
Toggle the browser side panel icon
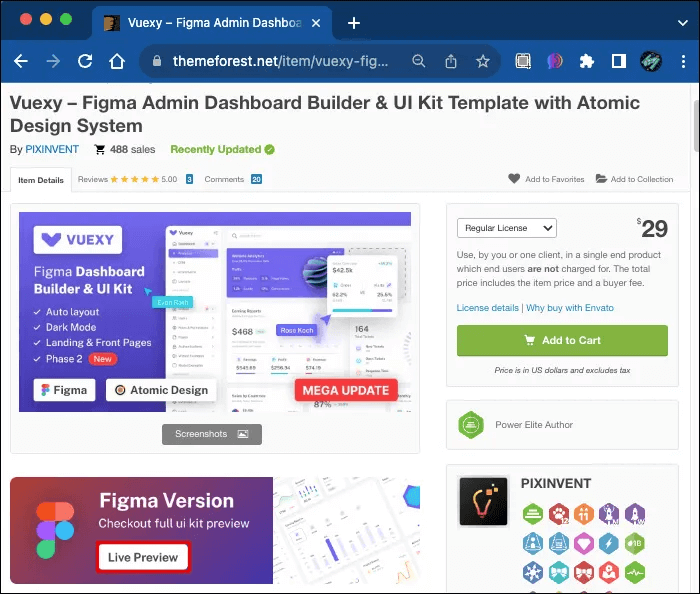619,61
